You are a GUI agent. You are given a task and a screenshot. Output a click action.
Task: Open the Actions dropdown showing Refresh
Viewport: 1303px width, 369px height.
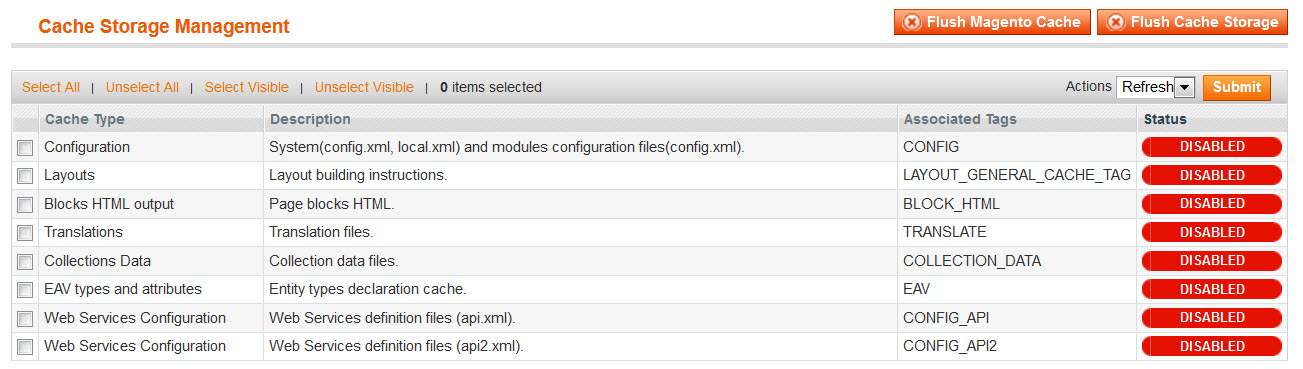(x=1156, y=87)
